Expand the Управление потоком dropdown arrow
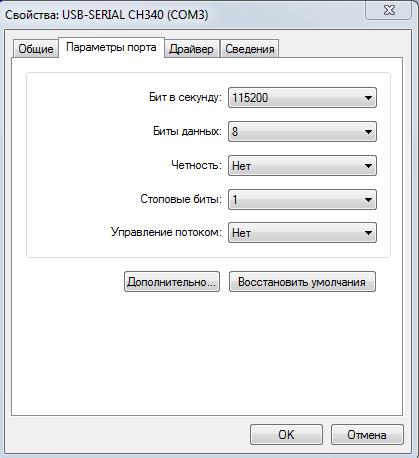Viewport: 419px width, 458px height. click(368, 233)
